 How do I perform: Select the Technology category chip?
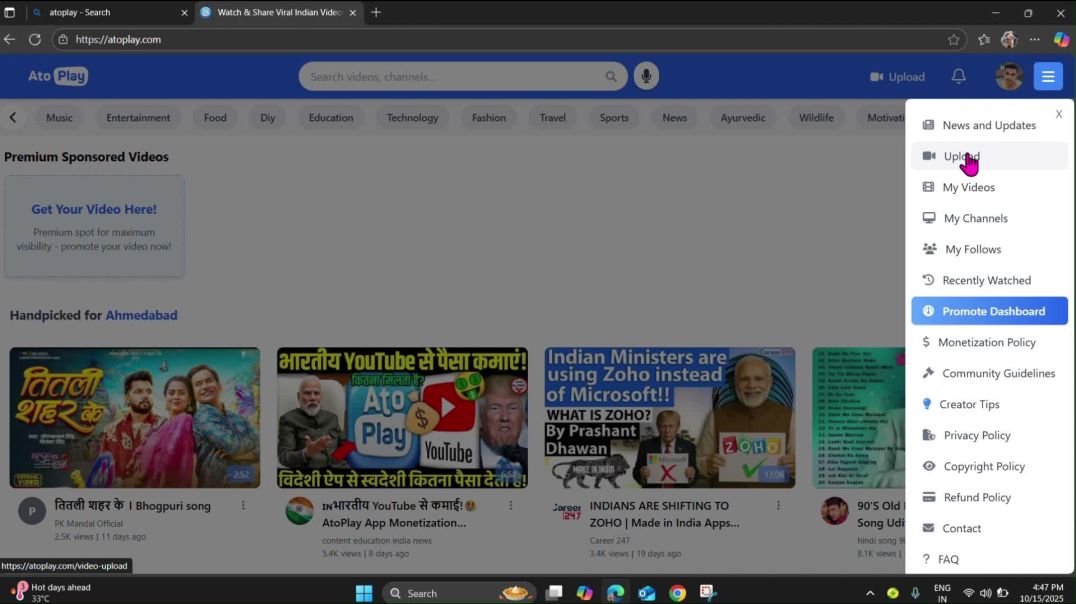coord(412,117)
